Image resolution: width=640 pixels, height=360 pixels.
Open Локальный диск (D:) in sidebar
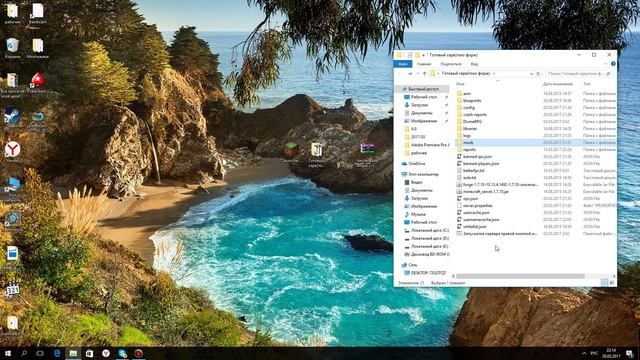pos(427,238)
